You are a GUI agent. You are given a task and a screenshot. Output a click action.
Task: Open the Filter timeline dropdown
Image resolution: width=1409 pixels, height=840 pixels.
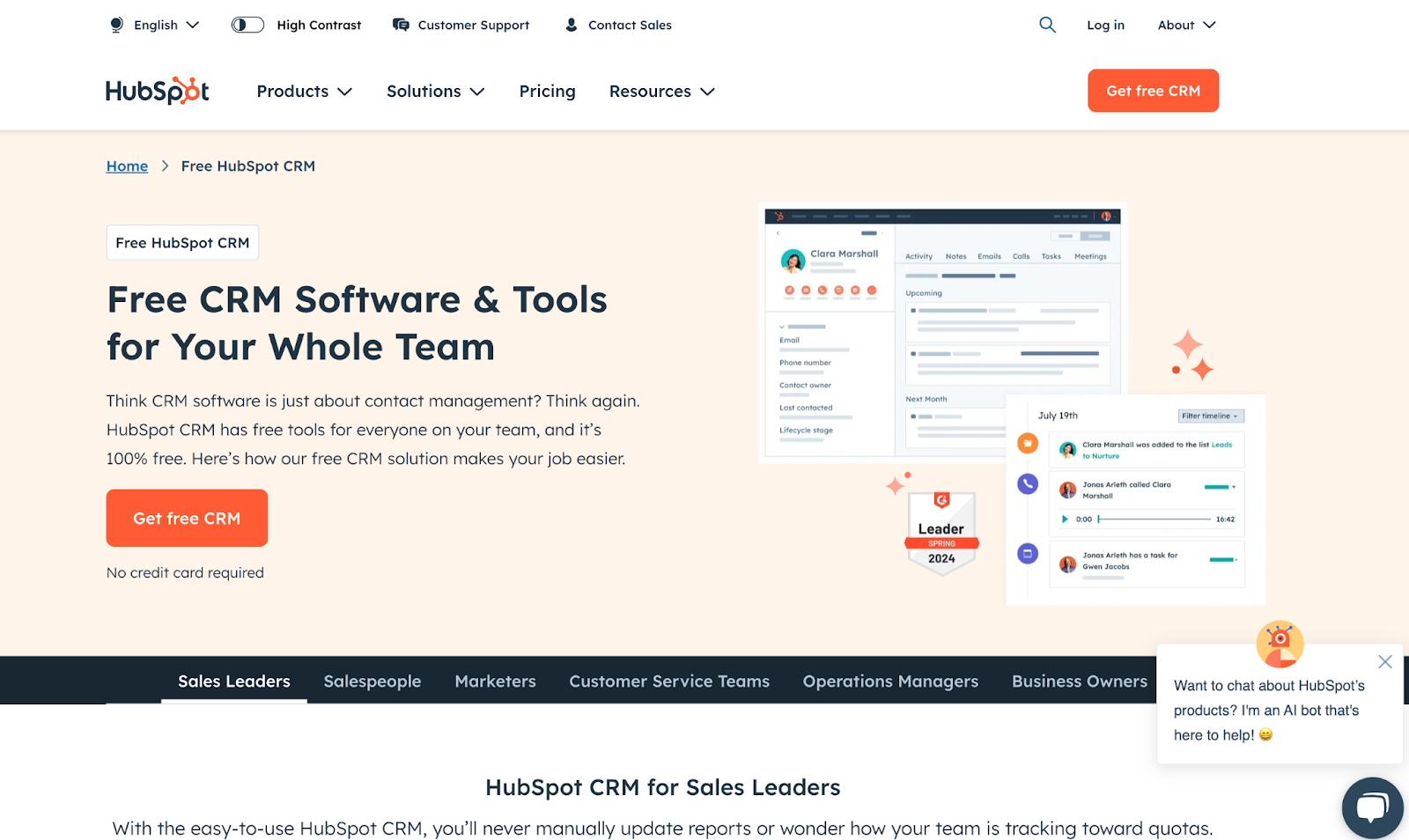click(1211, 415)
